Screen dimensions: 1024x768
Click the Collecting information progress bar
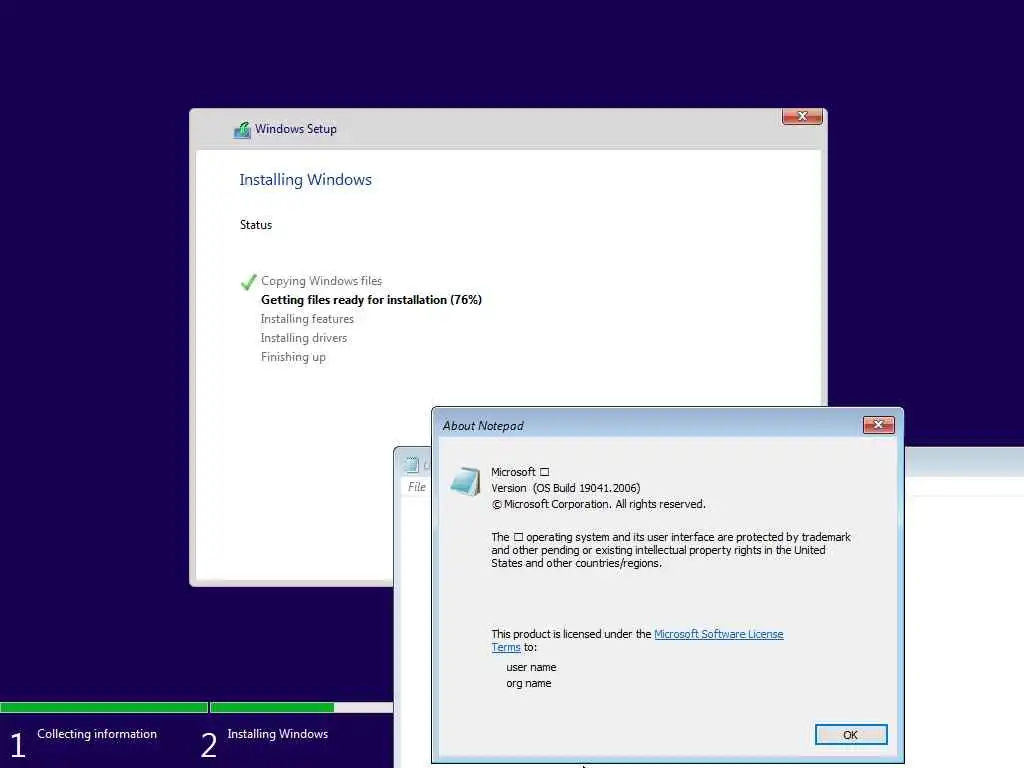[x=104, y=707]
